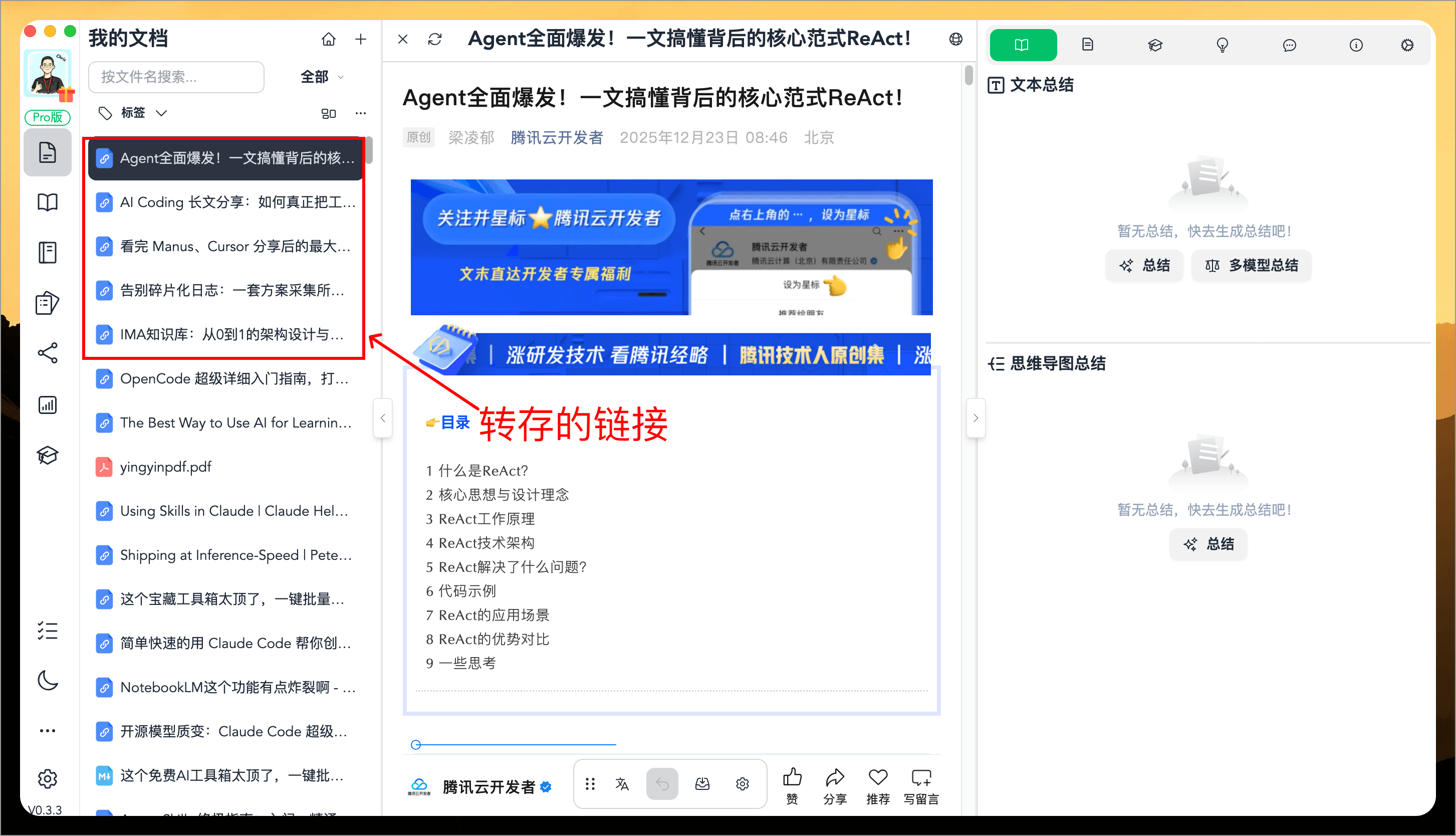Click the 按文件名搜索 search field

[176, 77]
